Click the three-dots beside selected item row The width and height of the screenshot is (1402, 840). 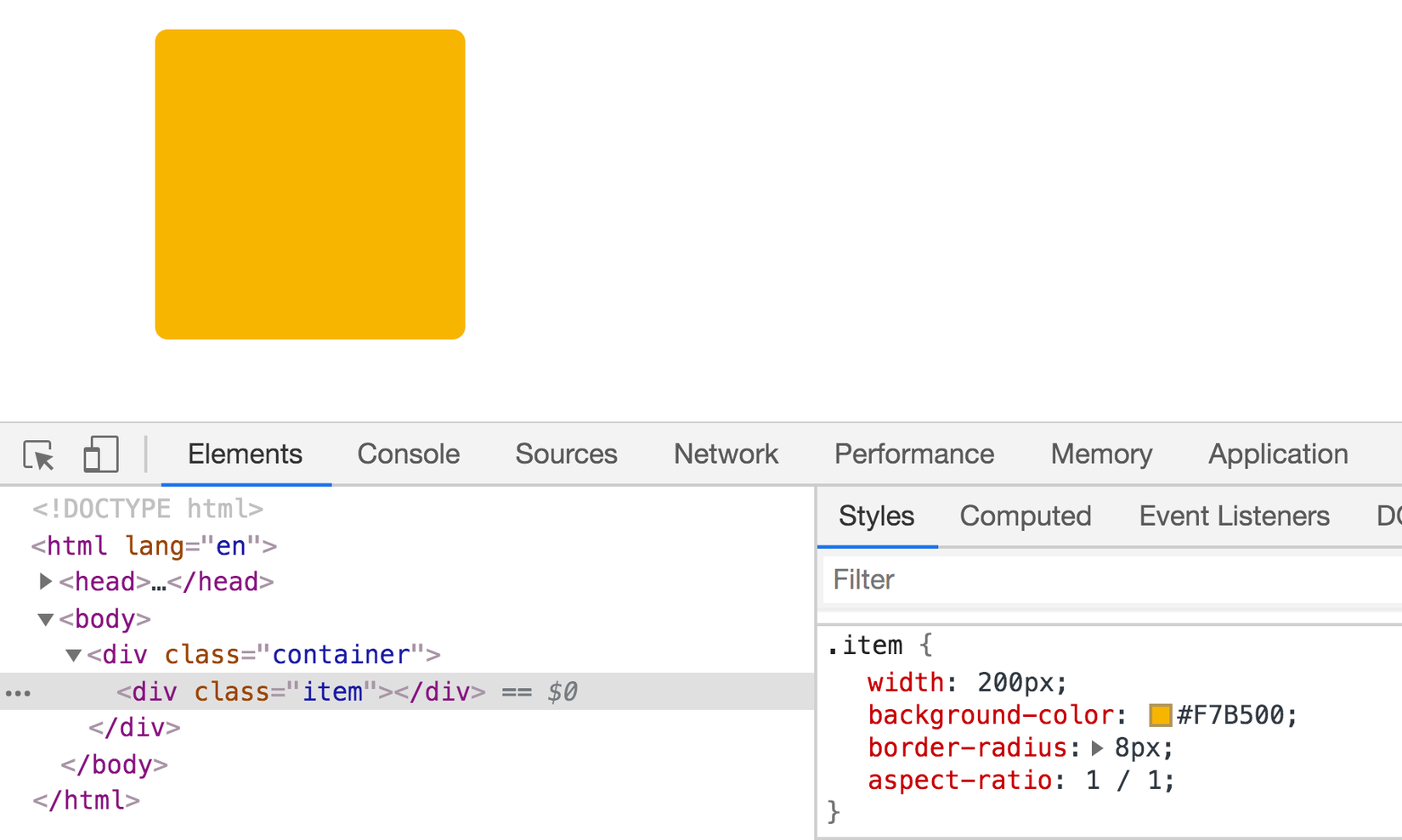pyautogui.click(x=18, y=693)
